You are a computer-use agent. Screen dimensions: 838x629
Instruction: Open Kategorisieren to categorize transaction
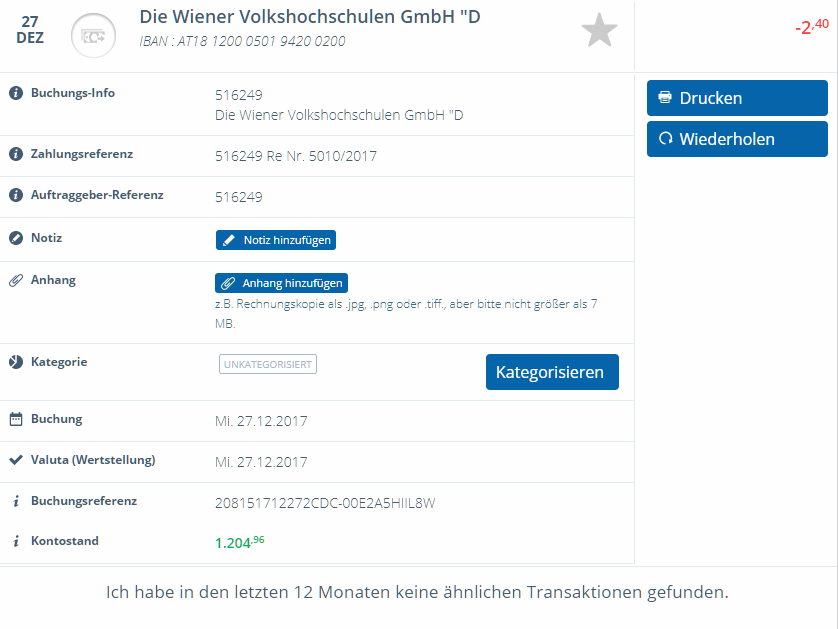point(552,372)
